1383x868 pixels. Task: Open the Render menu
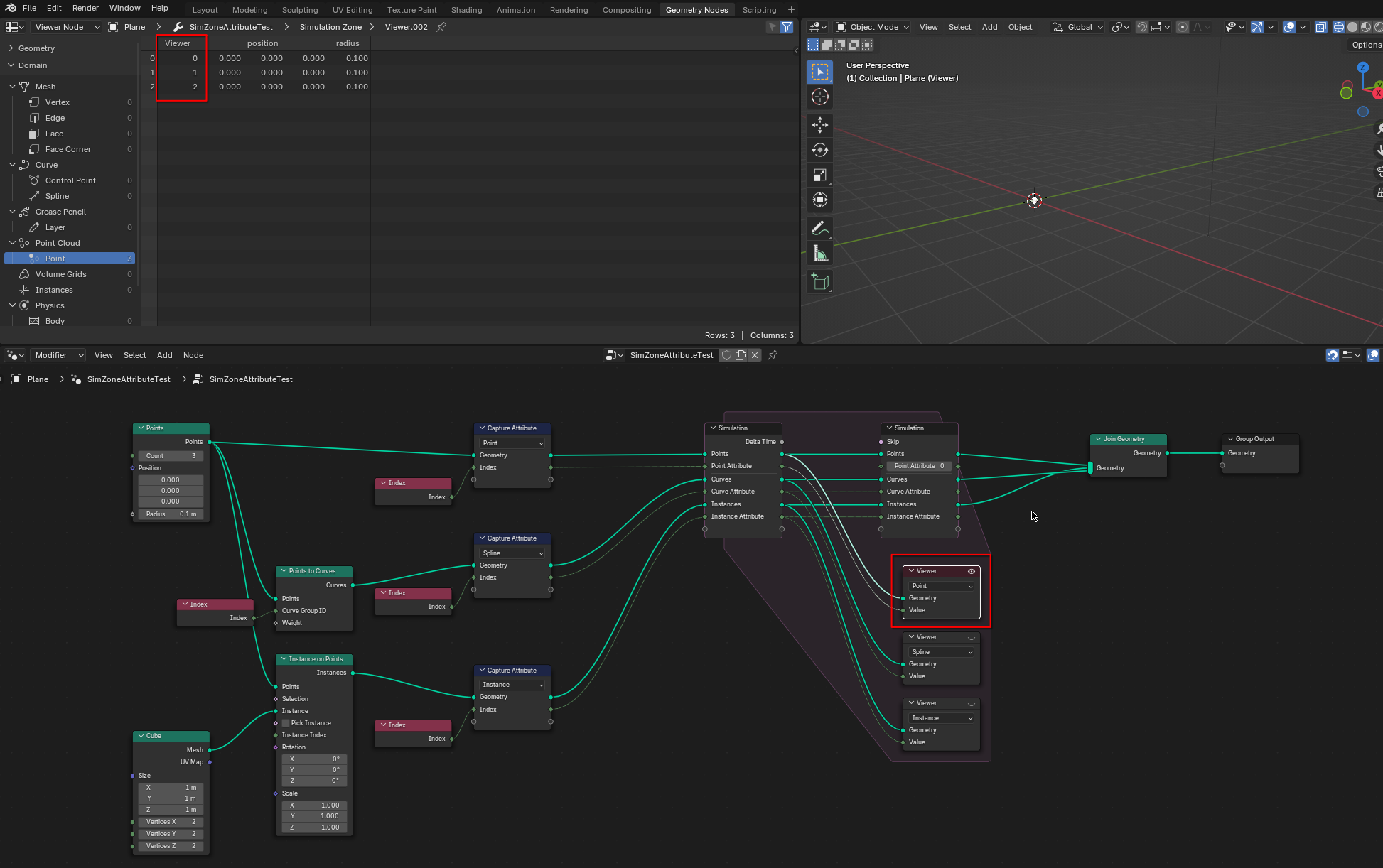(x=85, y=8)
